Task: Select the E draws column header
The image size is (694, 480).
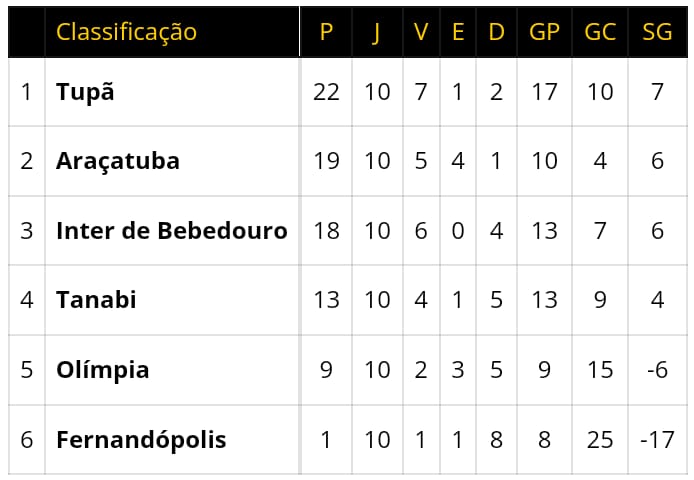Action: pyautogui.click(x=458, y=32)
